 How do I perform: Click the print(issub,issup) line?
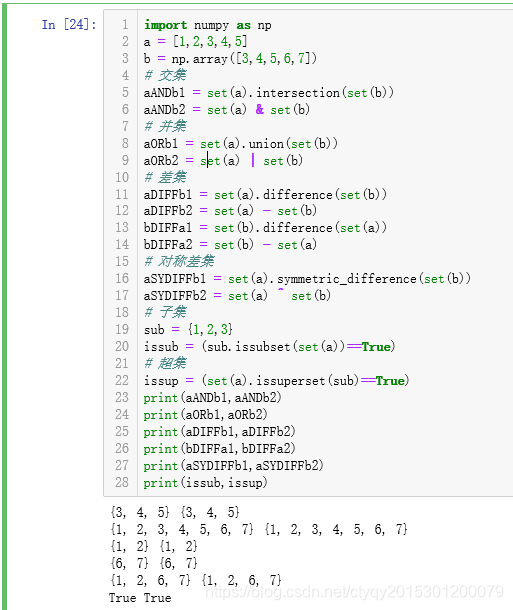tap(205, 483)
